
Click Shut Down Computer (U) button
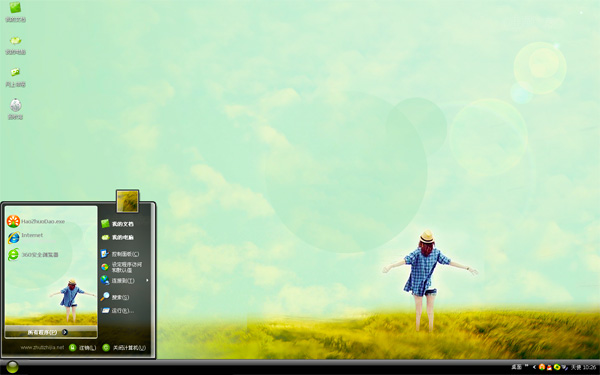pos(124,347)
